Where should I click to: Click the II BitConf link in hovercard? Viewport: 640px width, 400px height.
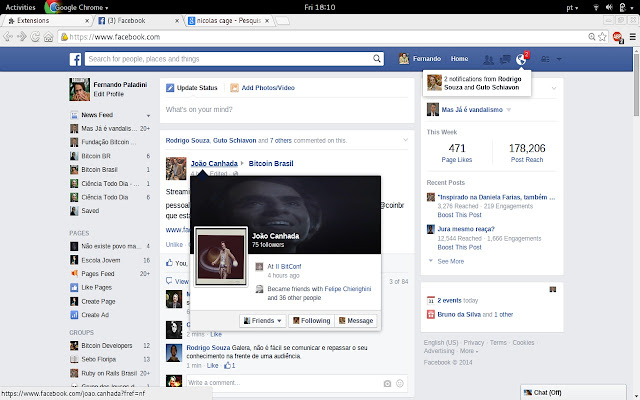click(288, 266)
